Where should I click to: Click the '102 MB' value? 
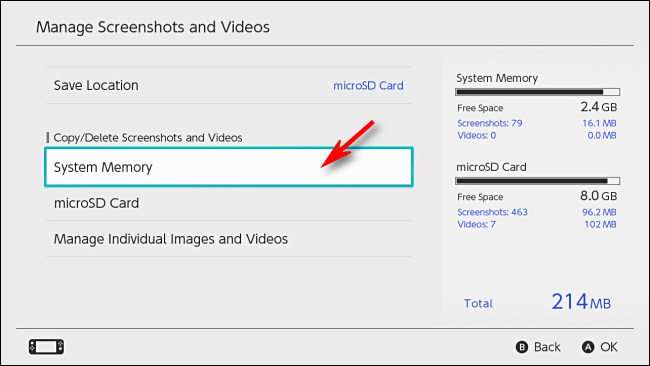[x=600, y=224]
